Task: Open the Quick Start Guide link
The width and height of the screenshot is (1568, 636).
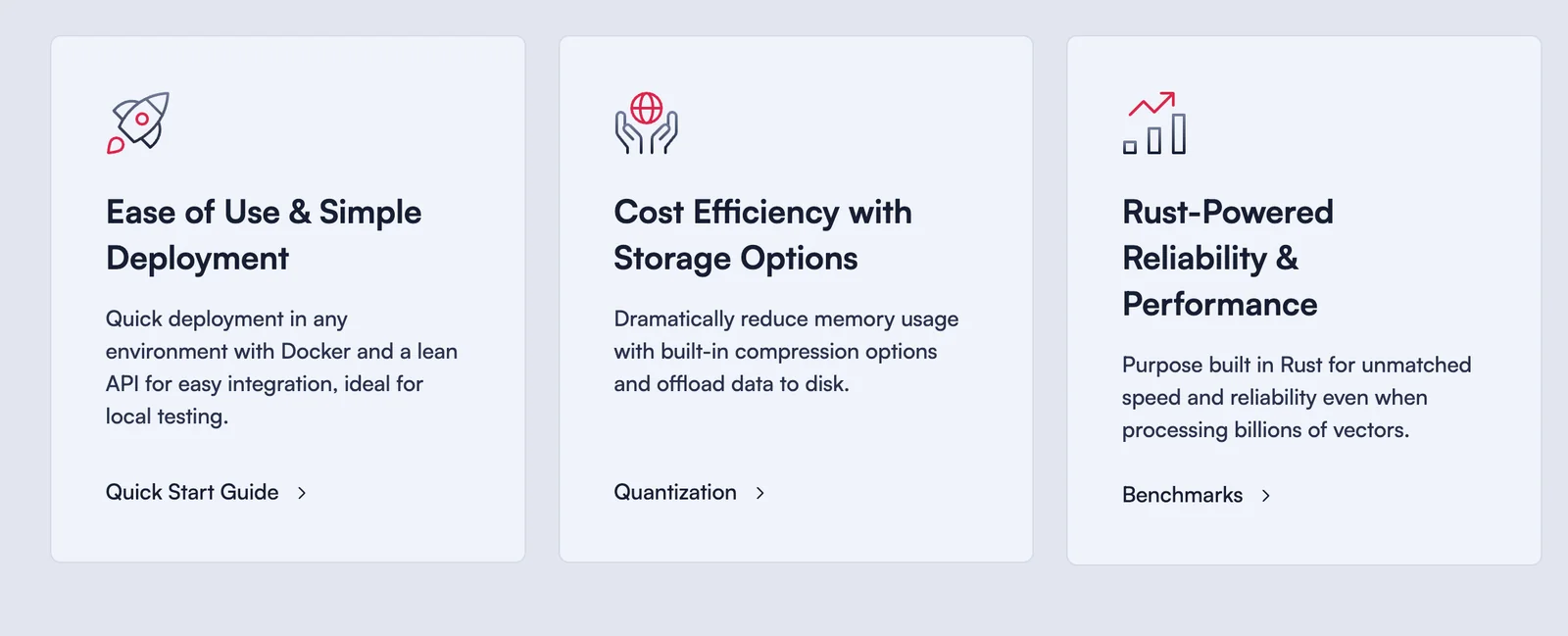Action: 192,492
